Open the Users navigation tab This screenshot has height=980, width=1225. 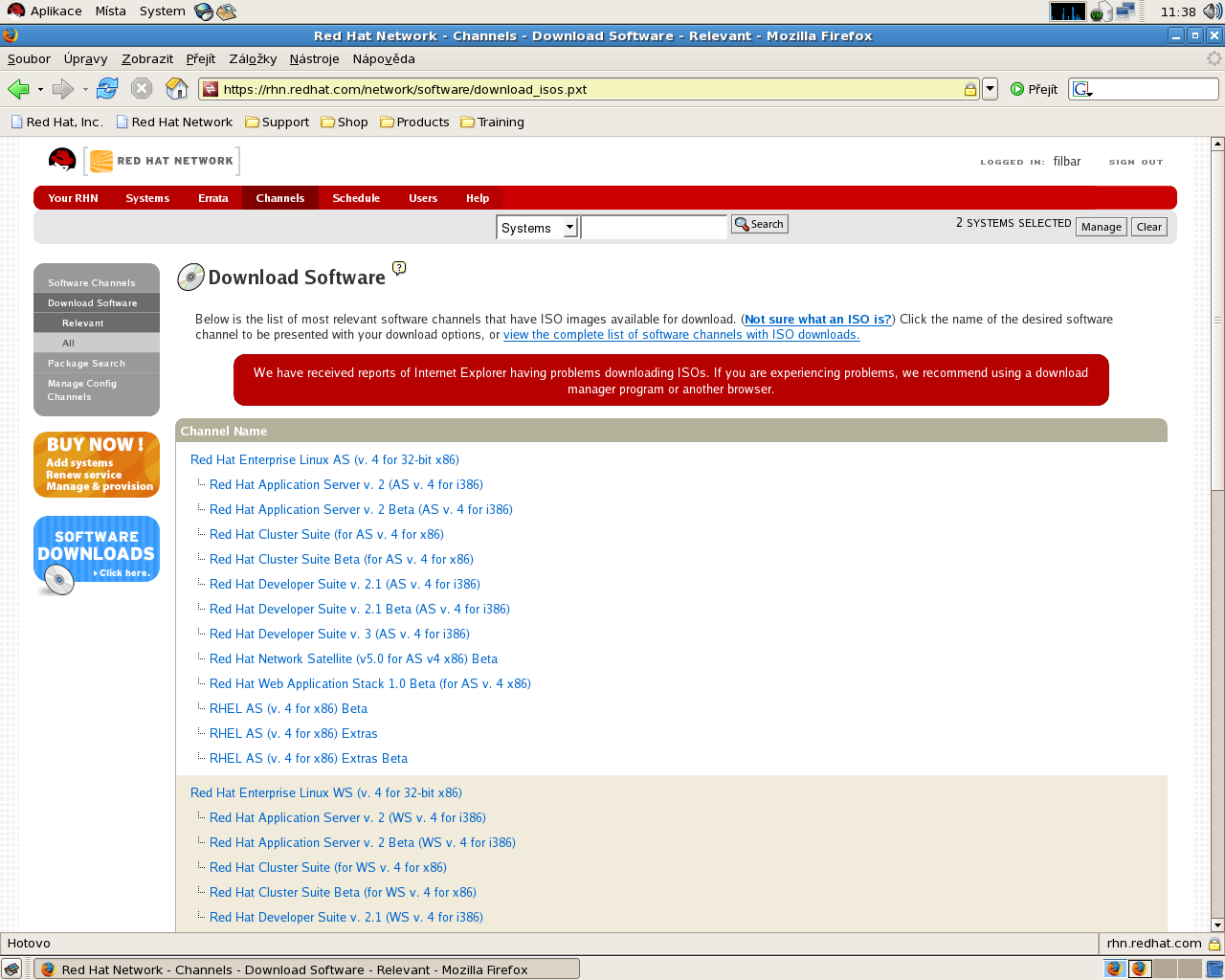pyautogui.click(x=423, y=198)
